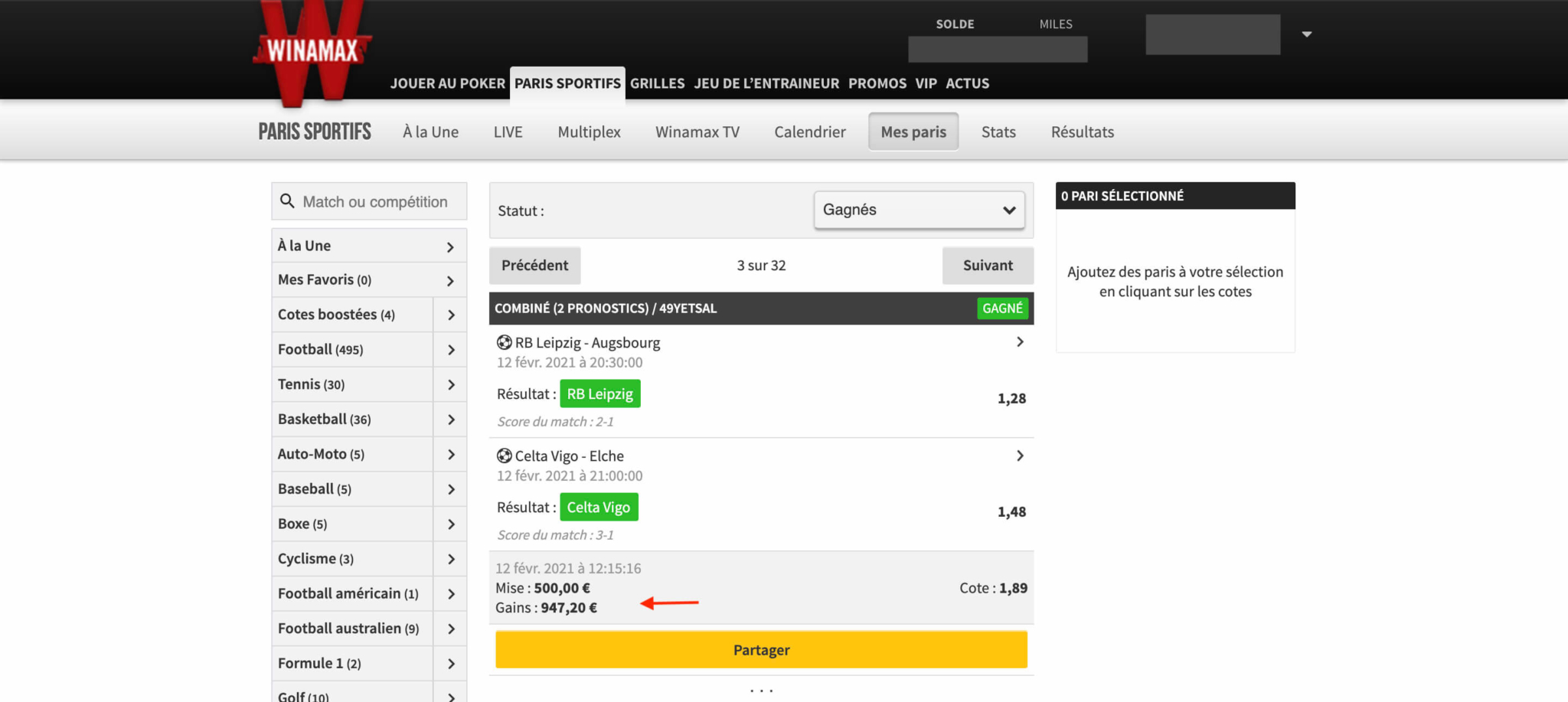Select the Mes paris sub-tab
Viewport: 1568px width, 702px height.
tap(913, 132)
